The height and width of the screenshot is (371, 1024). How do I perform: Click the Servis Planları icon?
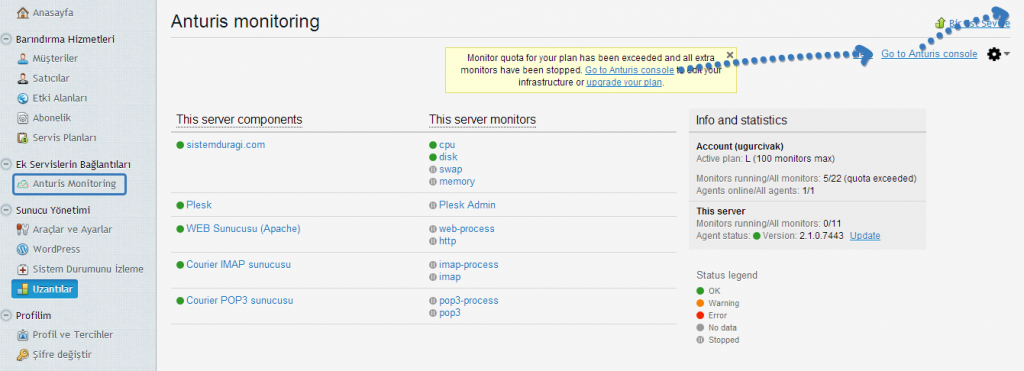(22, 138)
